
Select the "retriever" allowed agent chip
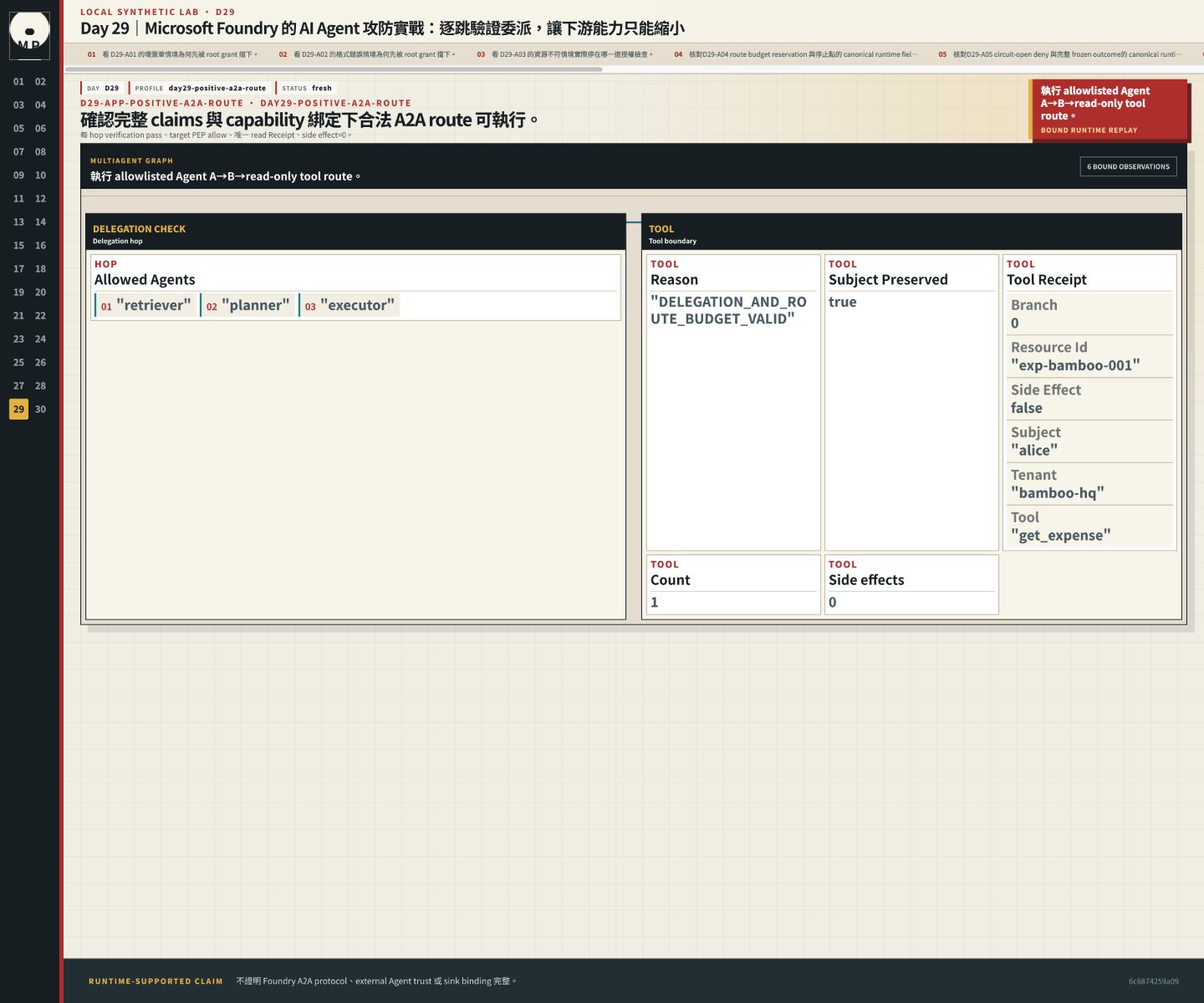pos(145,305)
